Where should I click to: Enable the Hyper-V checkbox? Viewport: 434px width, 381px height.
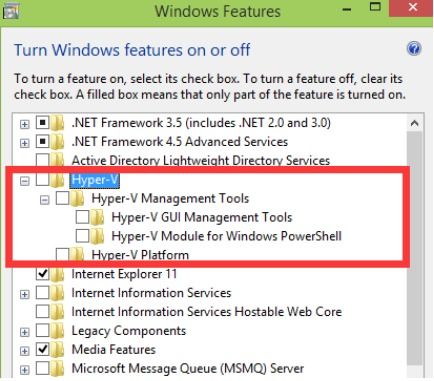point(42,180)
